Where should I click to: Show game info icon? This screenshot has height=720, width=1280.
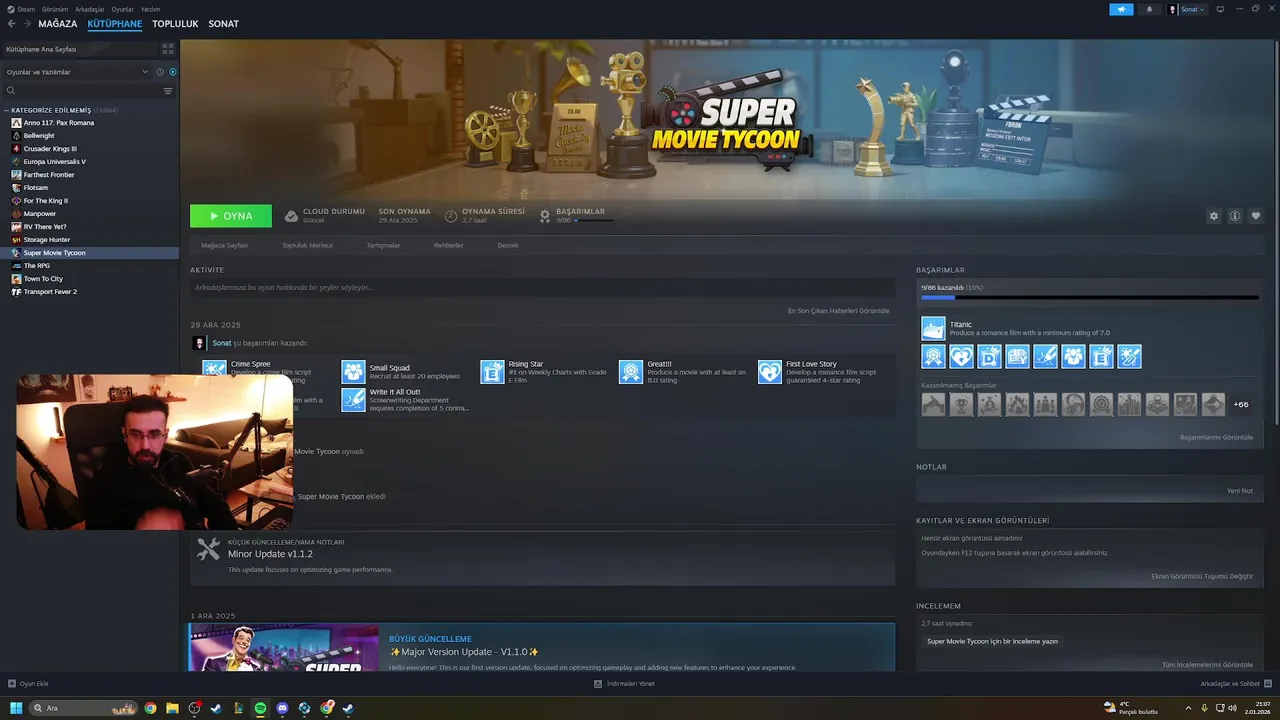1235,216
